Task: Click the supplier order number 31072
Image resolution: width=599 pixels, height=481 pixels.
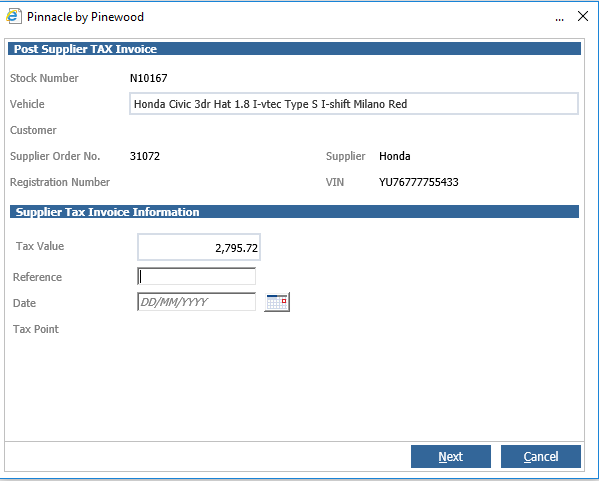Action: tap(145, 156)
